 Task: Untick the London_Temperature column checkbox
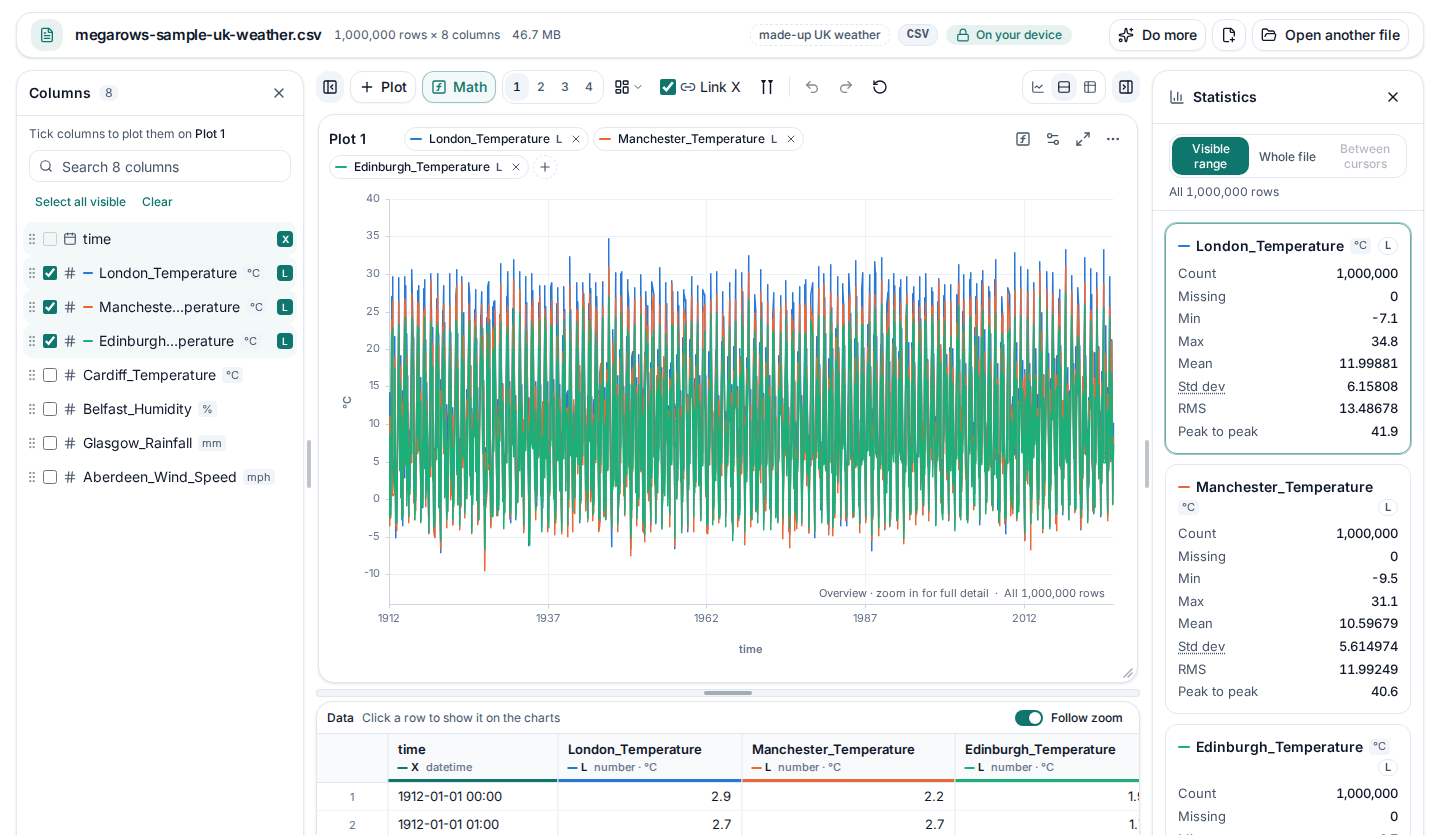tap(50, 273)
